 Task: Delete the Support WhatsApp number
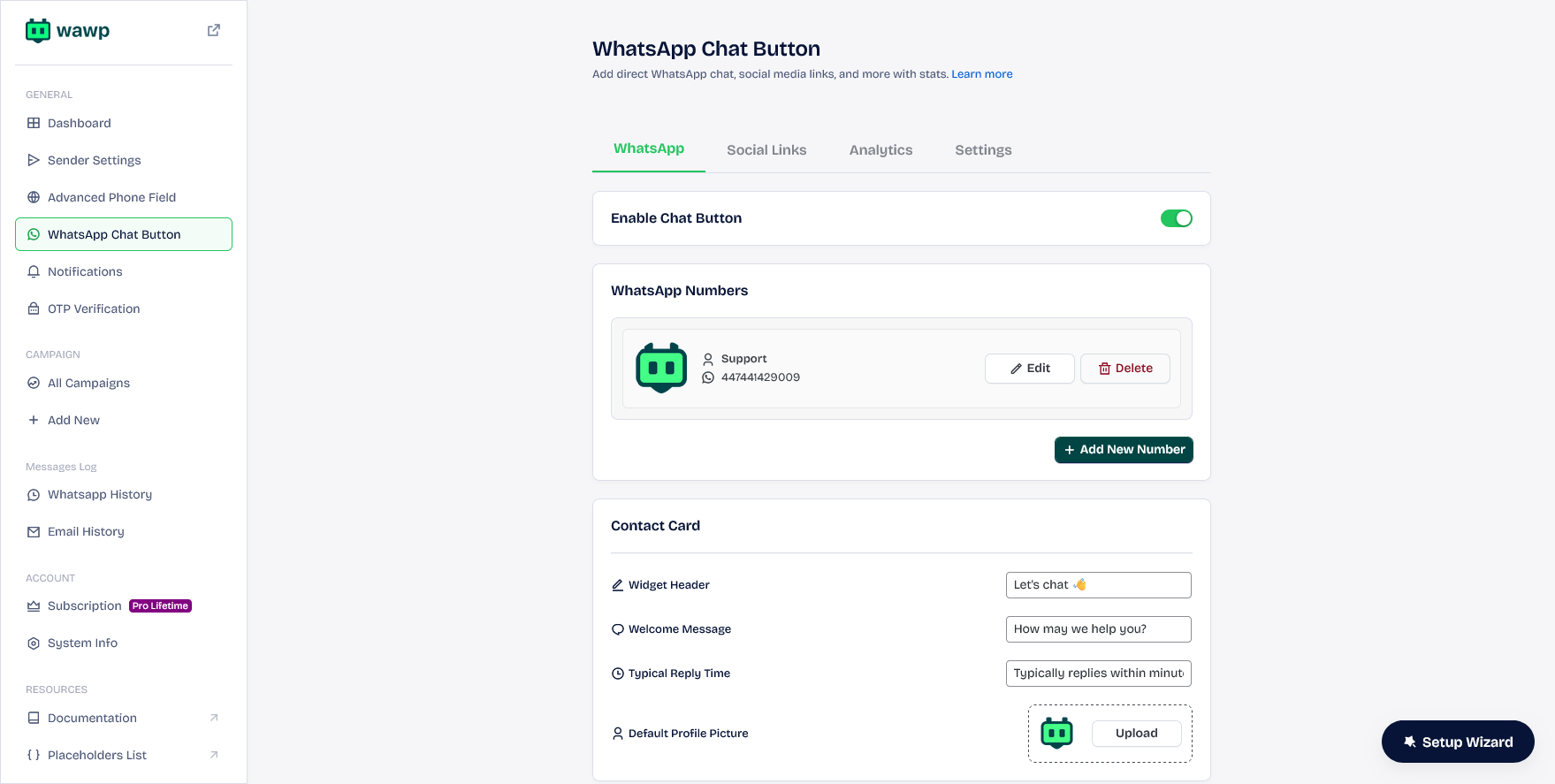pos(1125,369)
